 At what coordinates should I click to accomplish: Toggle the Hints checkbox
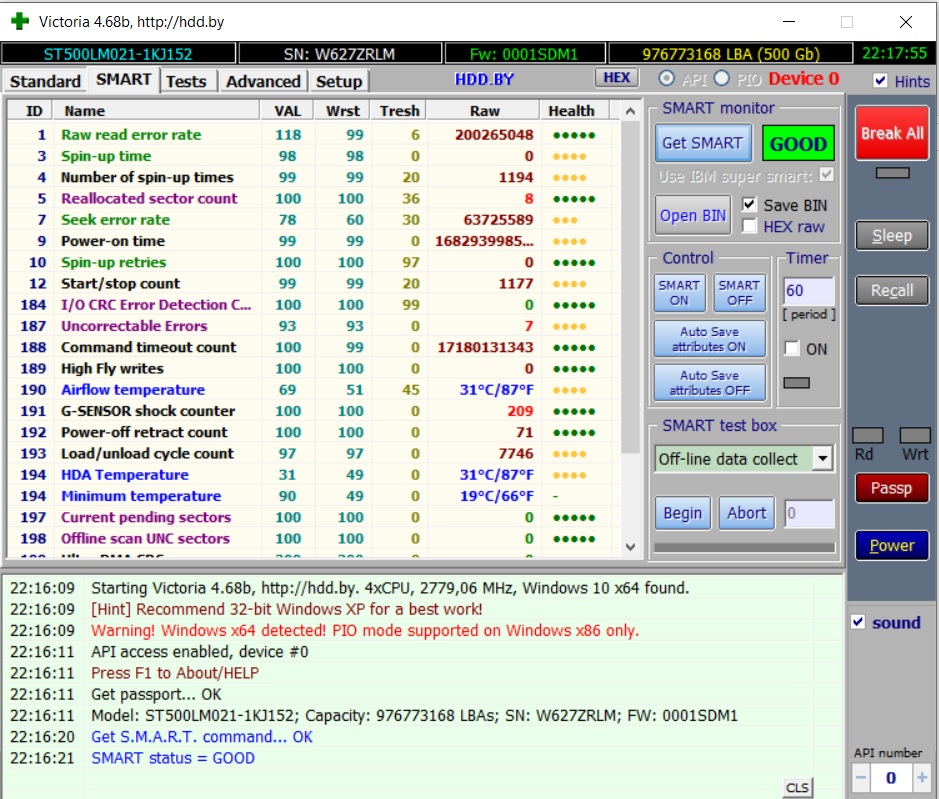click(880, 81)
